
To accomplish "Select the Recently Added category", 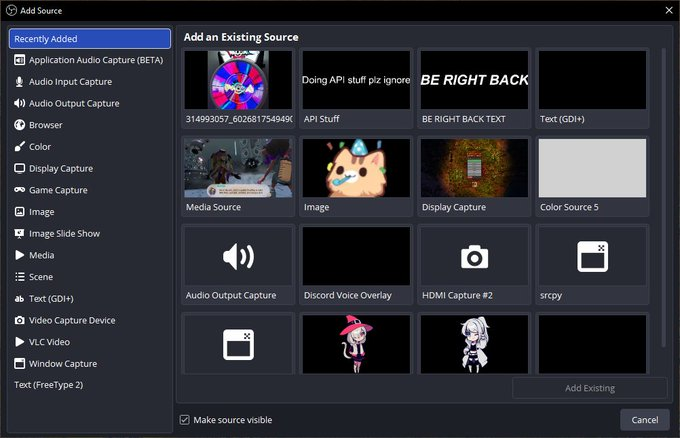I will pyautogui.click(x=90, y=39).
